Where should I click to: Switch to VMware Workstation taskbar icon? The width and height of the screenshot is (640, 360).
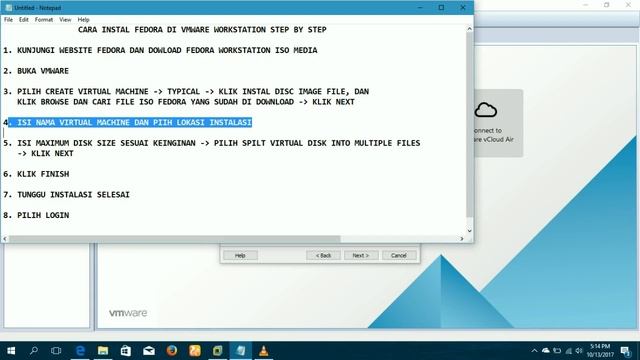[x=218, y=351]
